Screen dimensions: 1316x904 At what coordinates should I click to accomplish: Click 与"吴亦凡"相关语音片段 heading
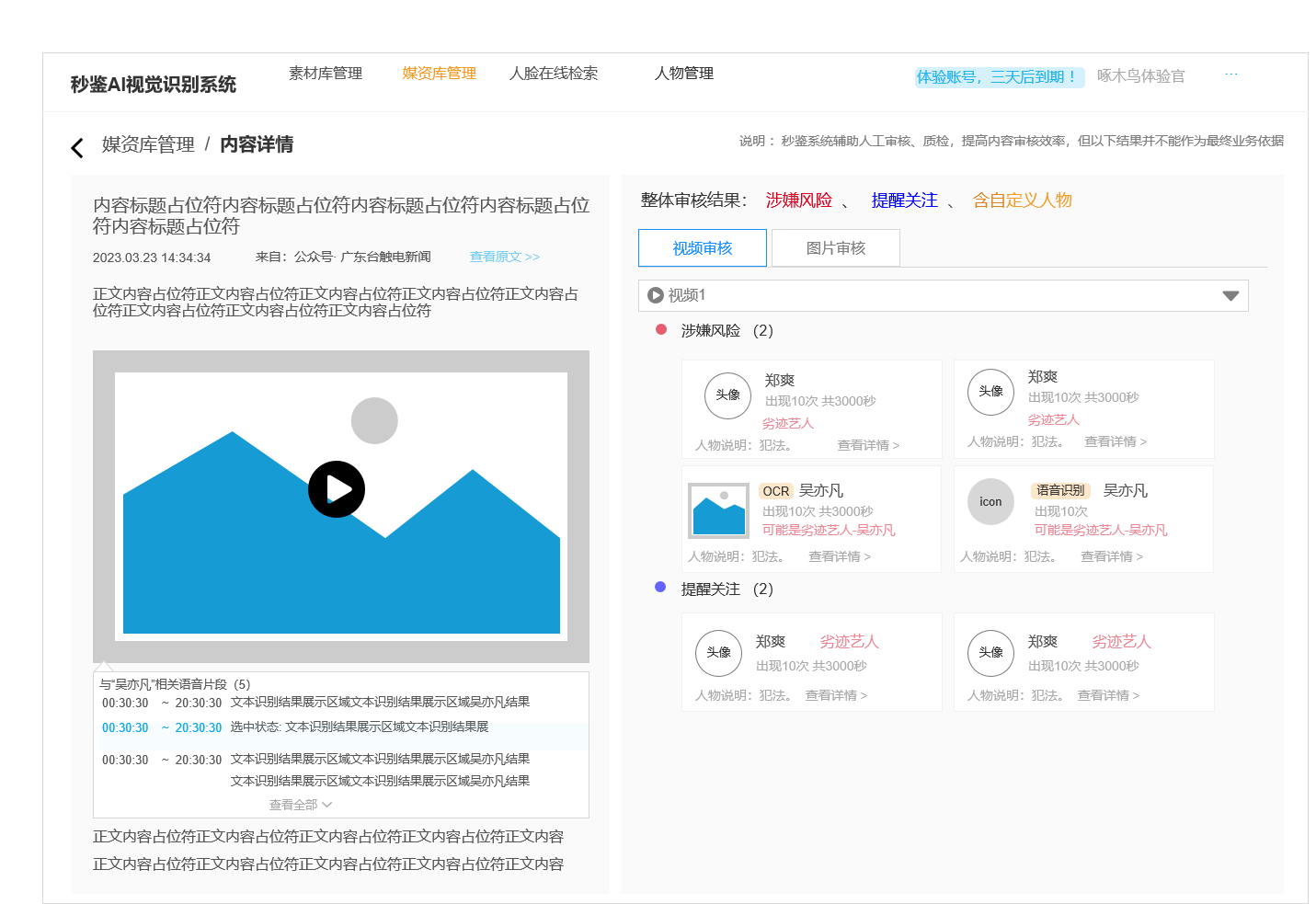[x=175, y=684]
